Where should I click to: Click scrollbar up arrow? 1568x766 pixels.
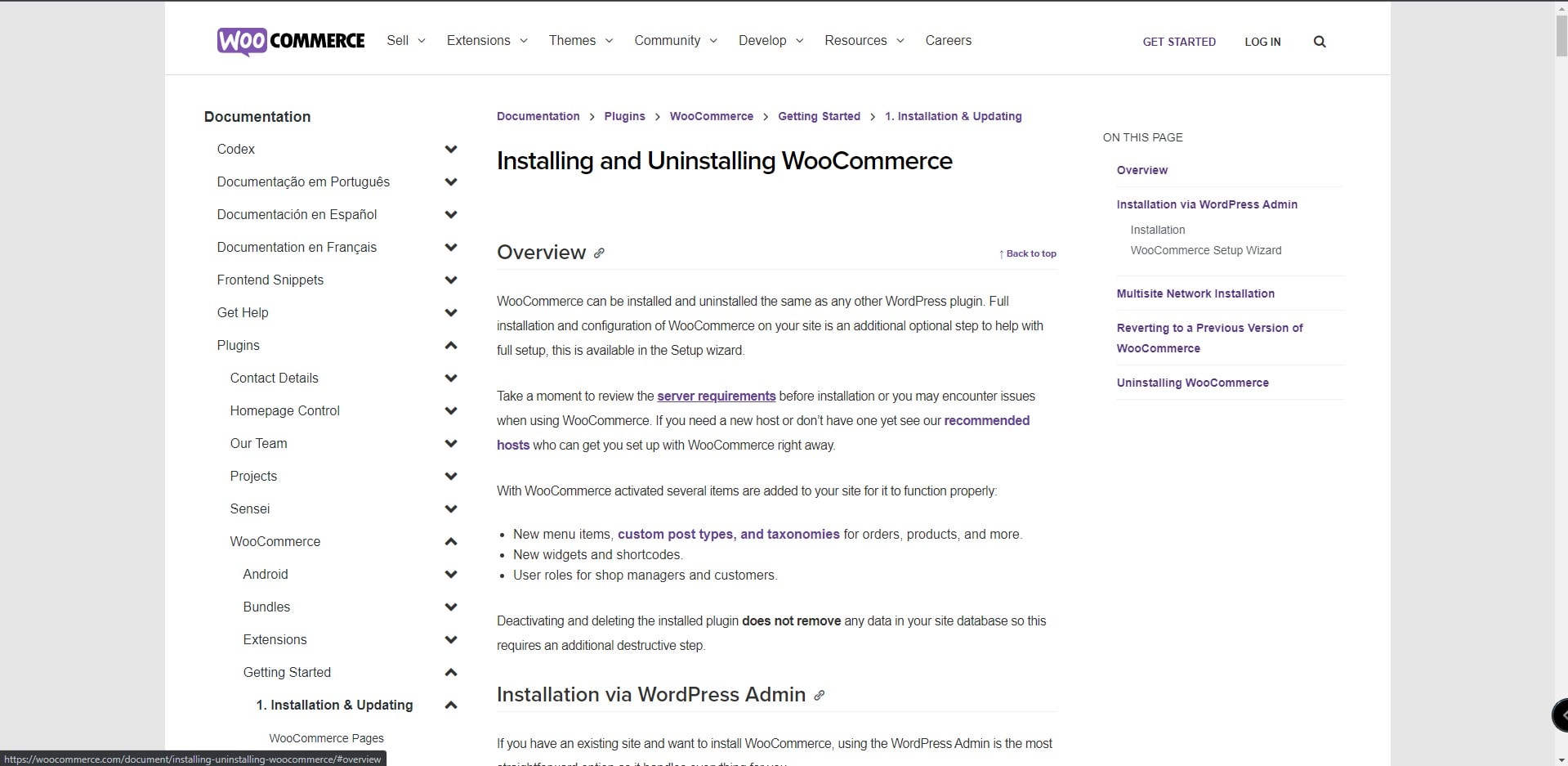tap(1561, 7)
